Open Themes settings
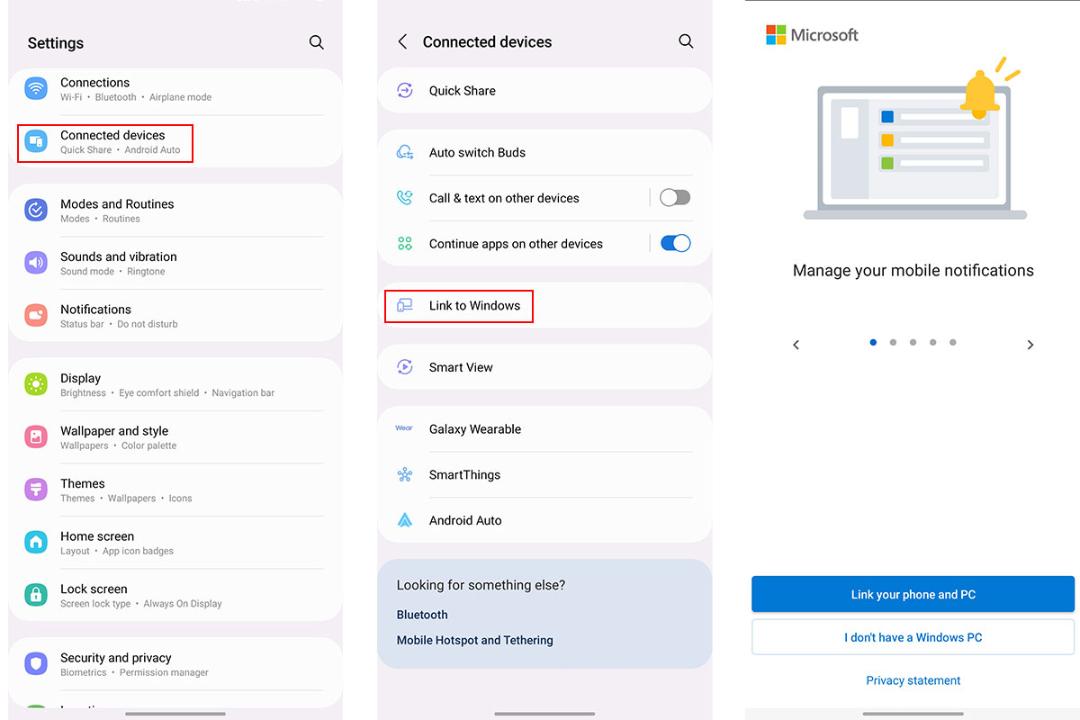The image size is (1080, 720). (x=175, y=490)
